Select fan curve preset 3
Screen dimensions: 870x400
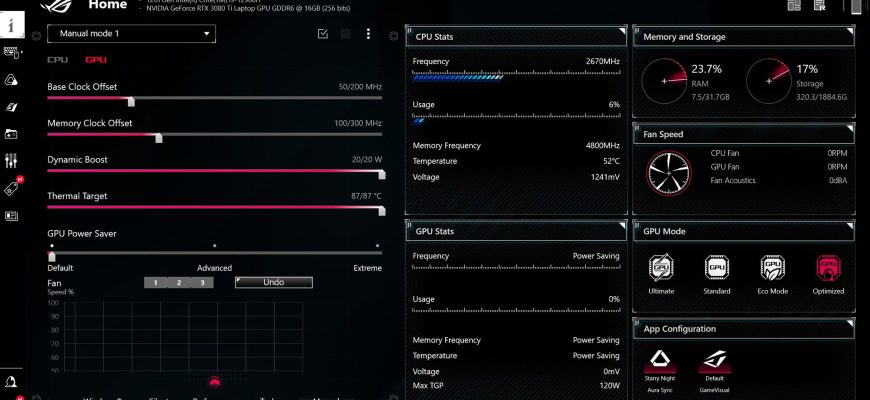coord(202,283)
